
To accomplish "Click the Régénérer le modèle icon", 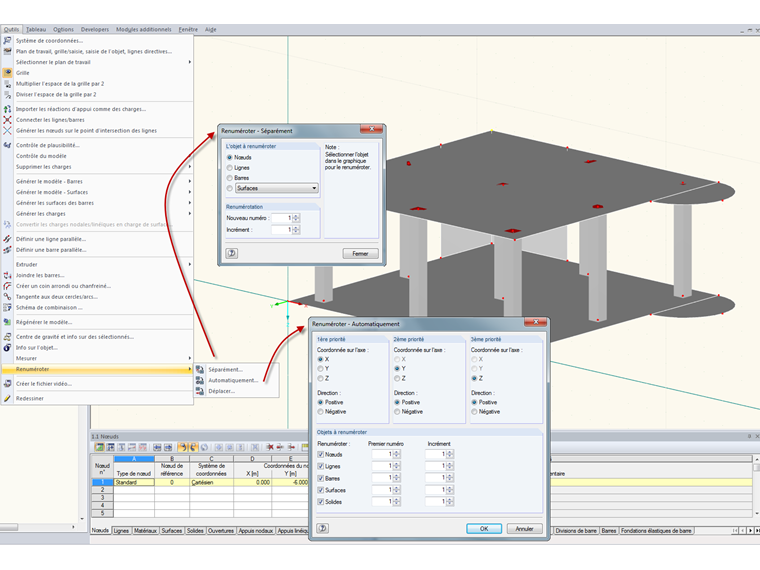I will (7, 322).
